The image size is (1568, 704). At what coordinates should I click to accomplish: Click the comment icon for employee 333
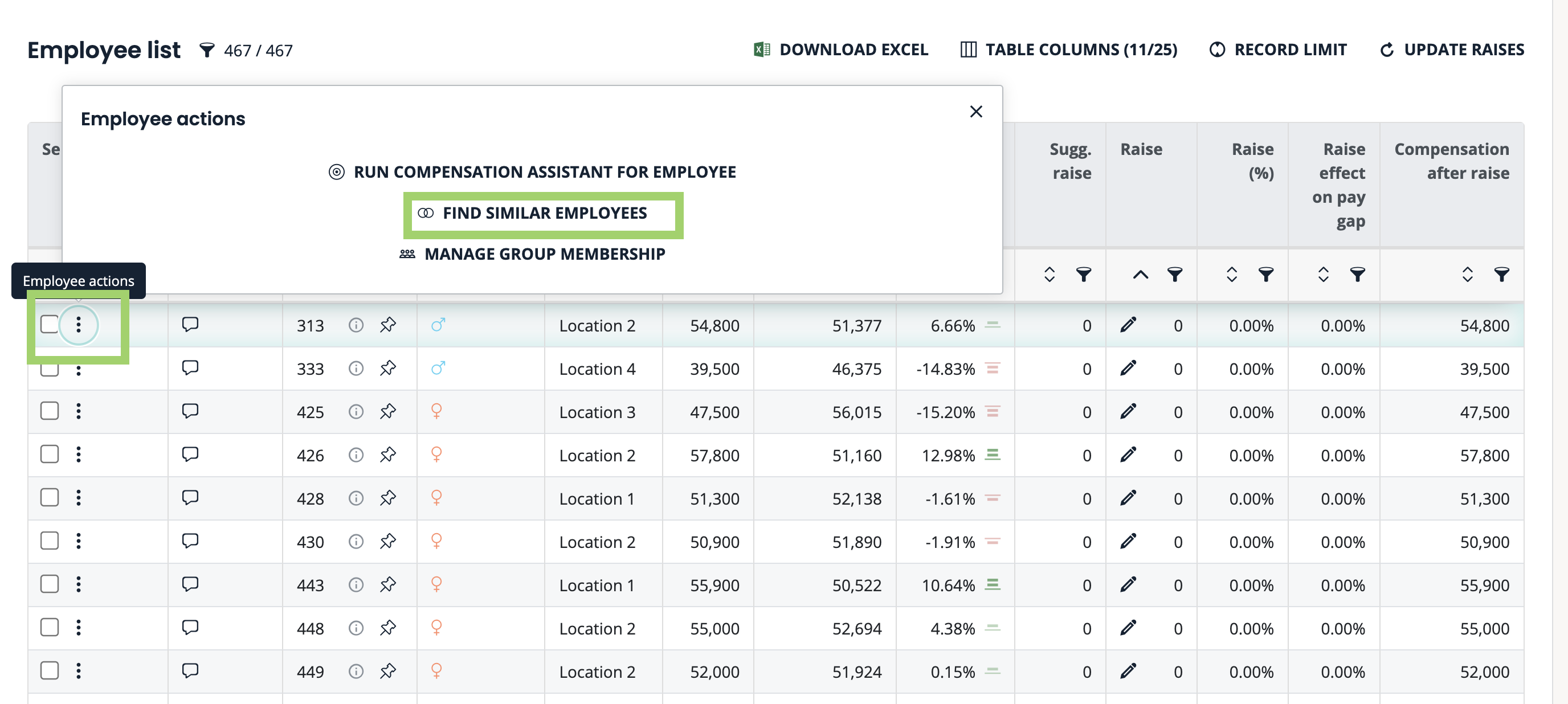pyautogui.click(x=190, y=367)
